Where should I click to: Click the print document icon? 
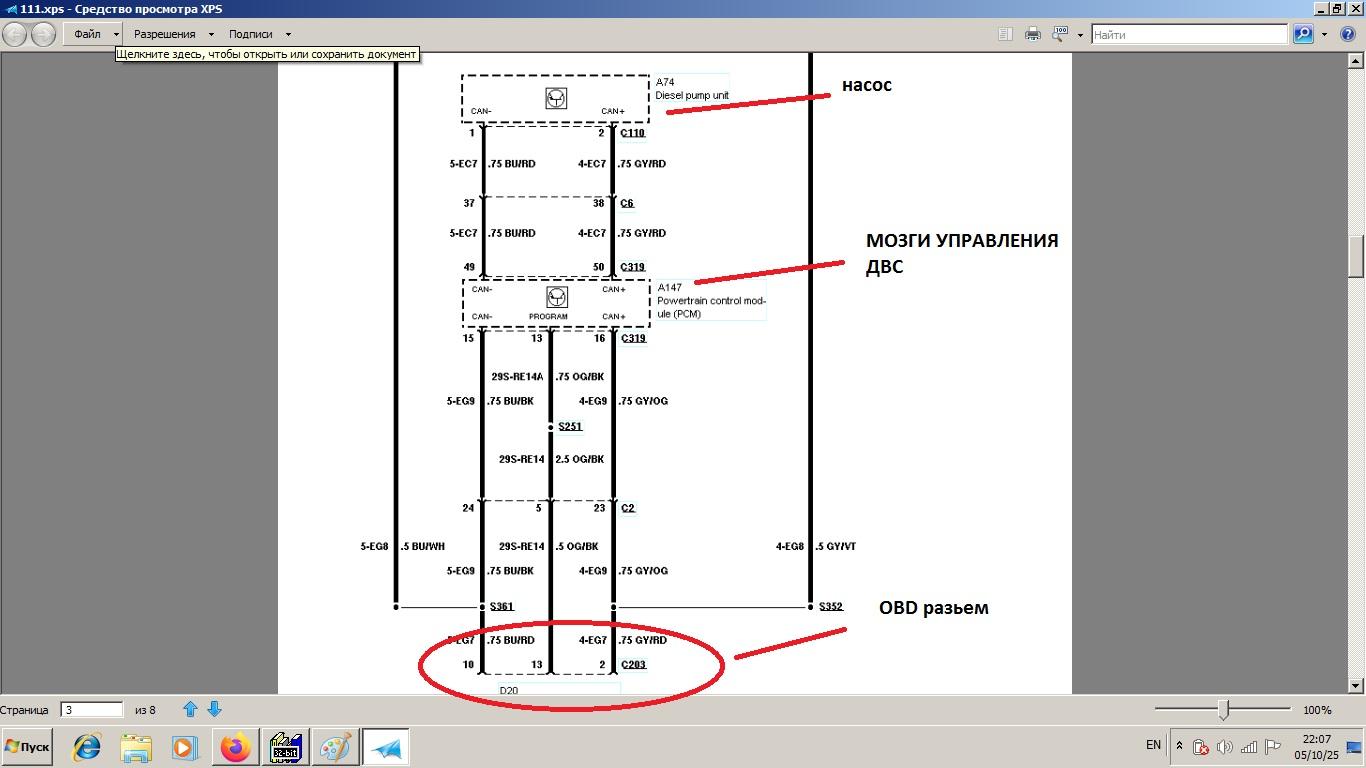[1033, 34]
